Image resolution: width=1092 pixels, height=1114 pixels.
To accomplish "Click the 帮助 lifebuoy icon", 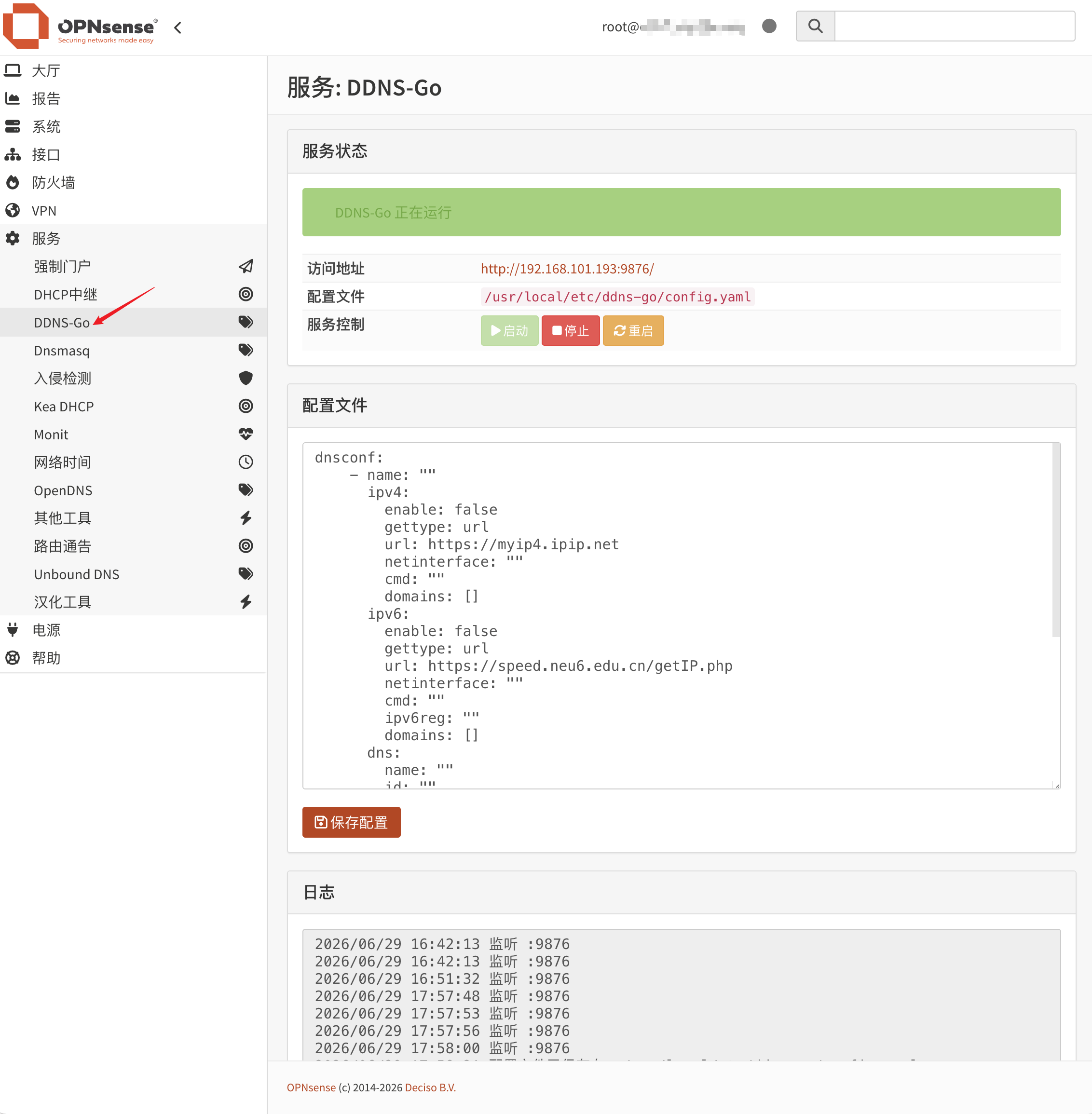I will click(x=13, y=658).
